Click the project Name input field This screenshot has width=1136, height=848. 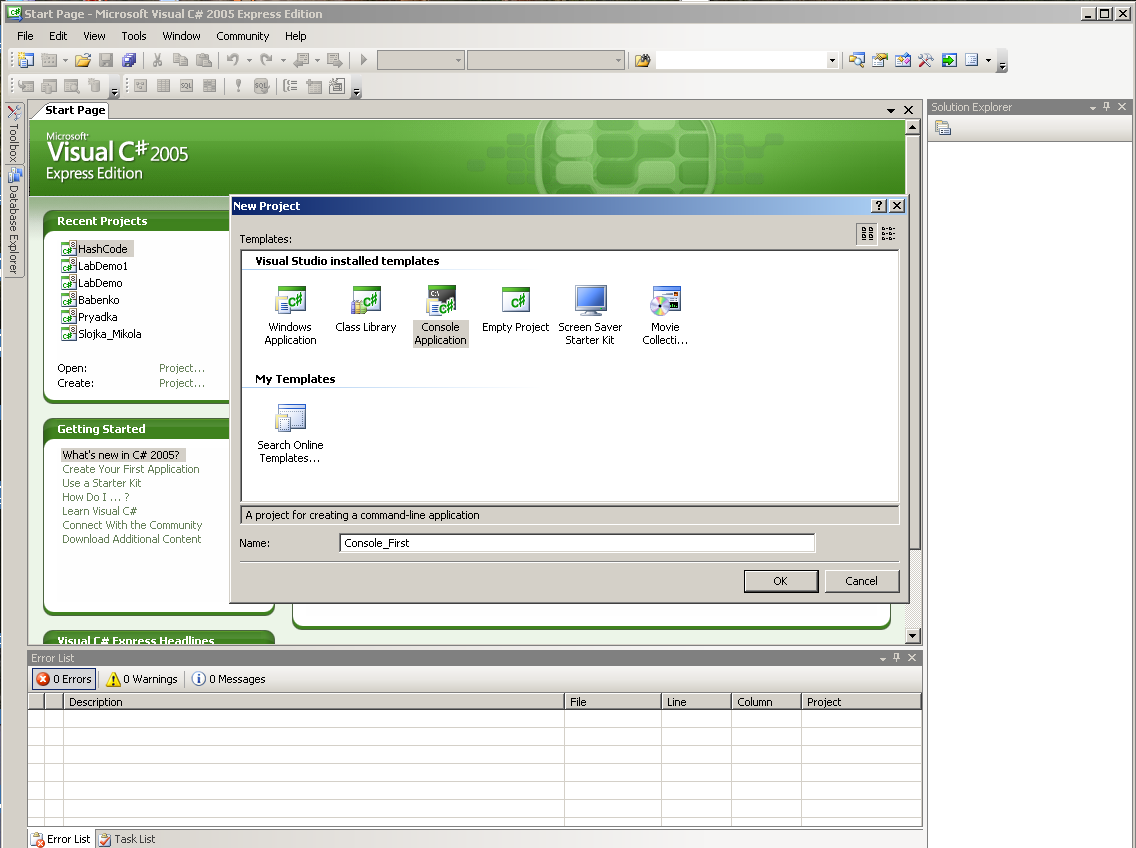pos(577,543)
